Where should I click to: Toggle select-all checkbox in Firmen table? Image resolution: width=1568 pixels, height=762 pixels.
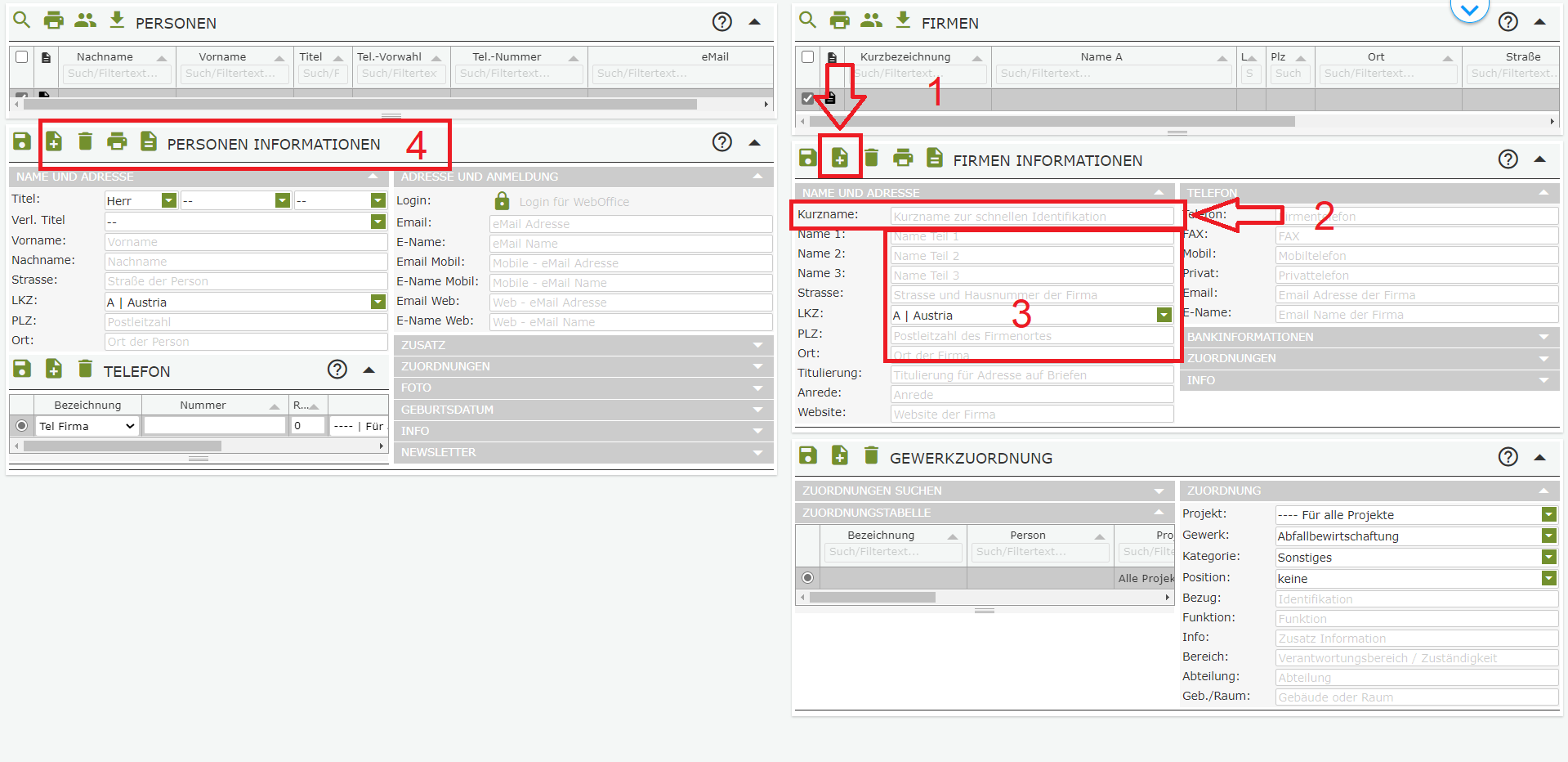tap(808, 56)
